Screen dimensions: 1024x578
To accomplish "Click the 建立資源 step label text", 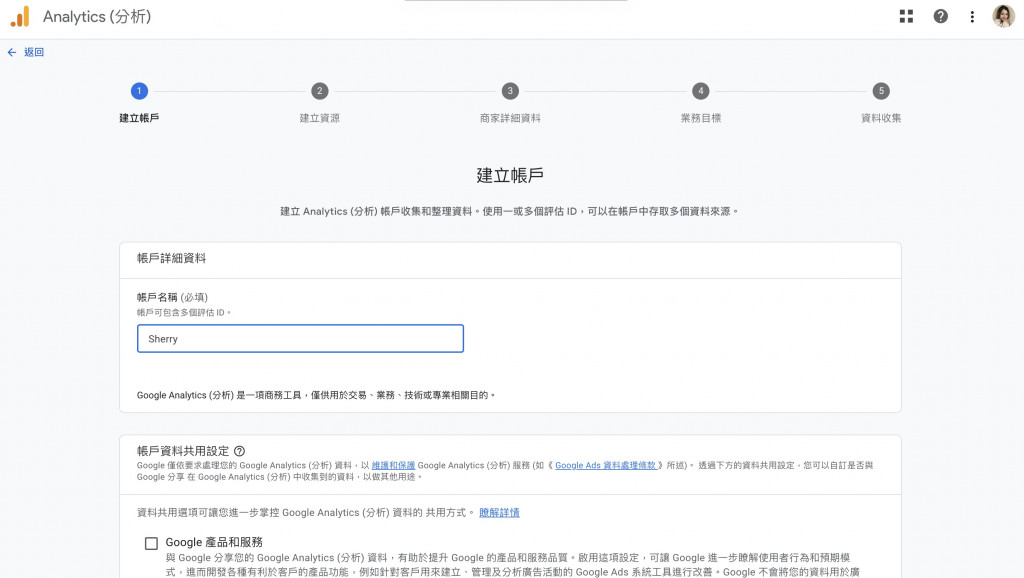I will coord(319,118).
